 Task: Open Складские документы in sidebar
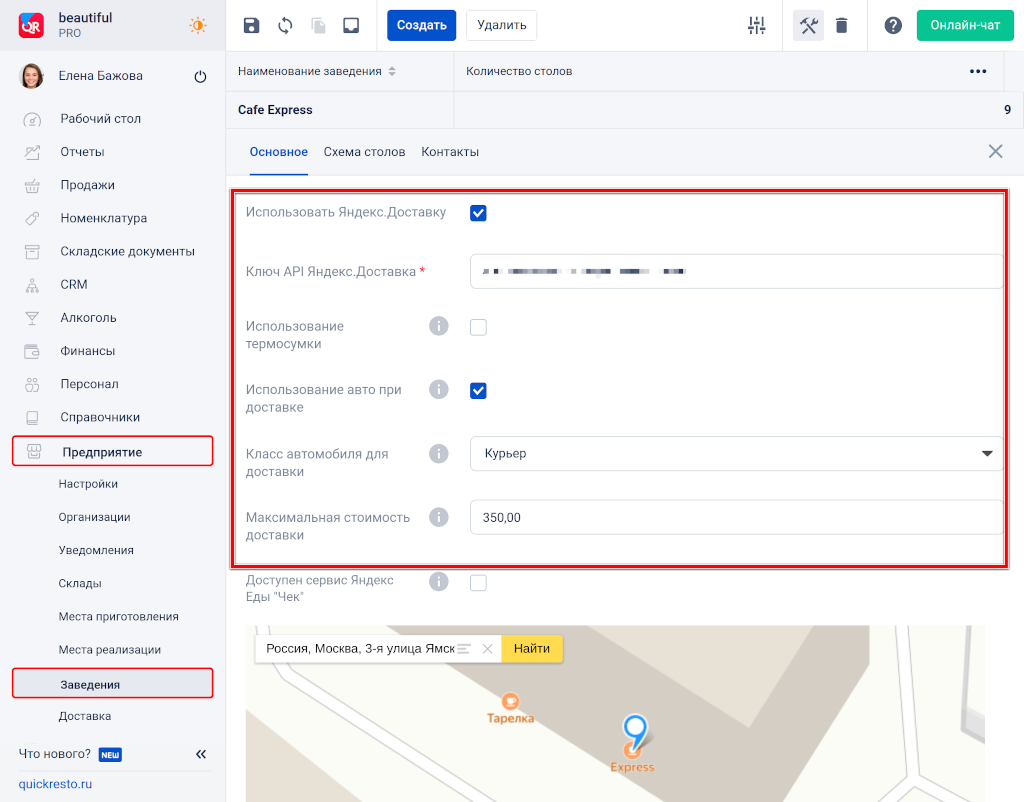click(127, 251)
